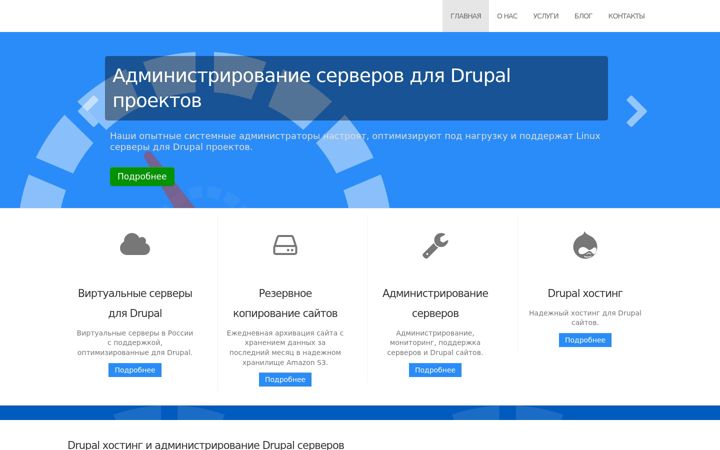Open the О НАС menu item
The height and width of the screenshot is (450, 720).
pyautogui.click(x=507, y=16)
